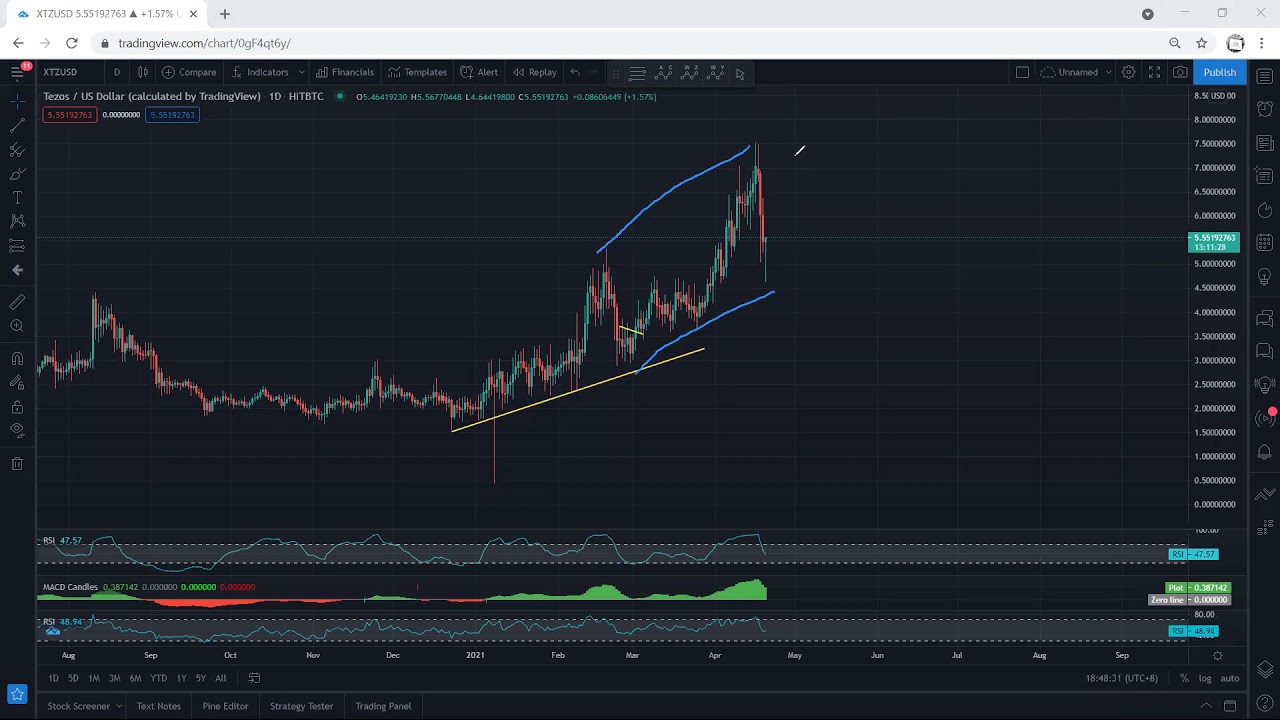The image size is (1280, 720).
Task: Select the layout rectangle button
Action: pyautogui.click(x=1022, y=72)
